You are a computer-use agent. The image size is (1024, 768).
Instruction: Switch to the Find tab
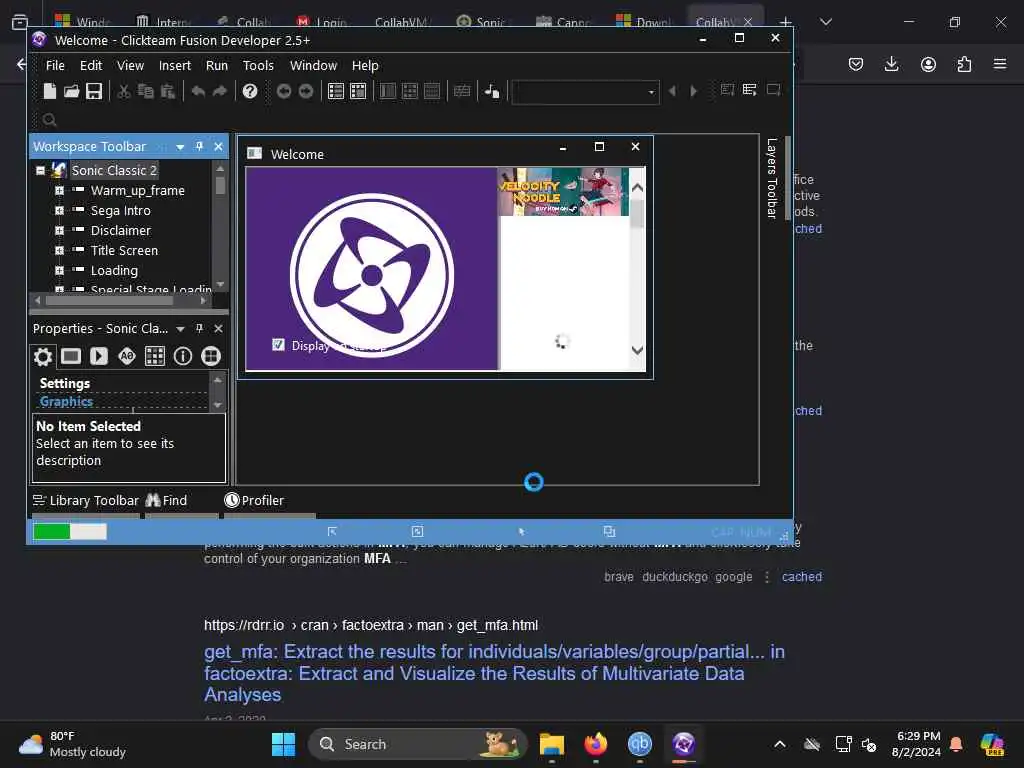click(x=167, y=500)
